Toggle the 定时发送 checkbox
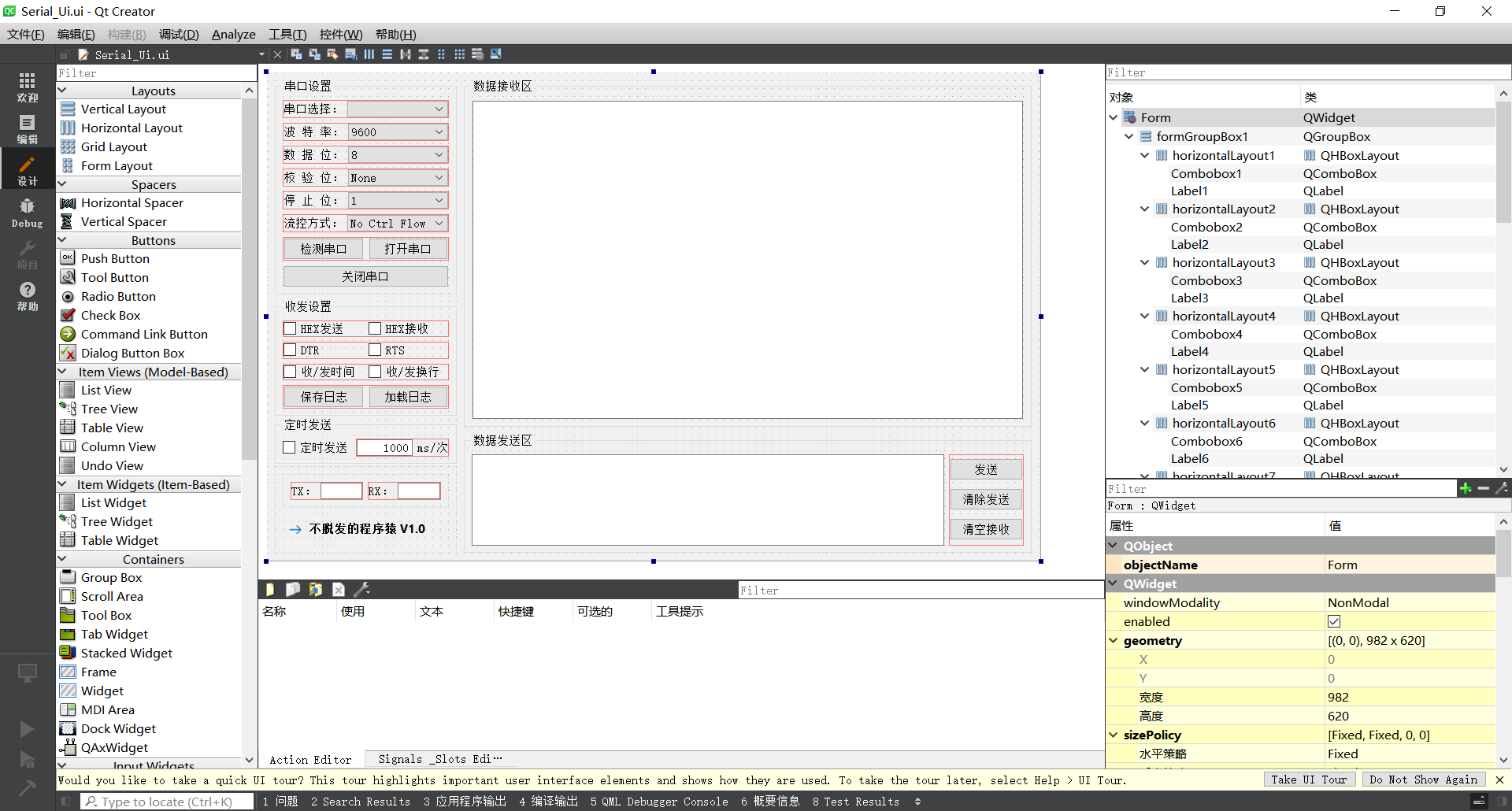This screenshot has width=1512, height=811. point(290,447)
